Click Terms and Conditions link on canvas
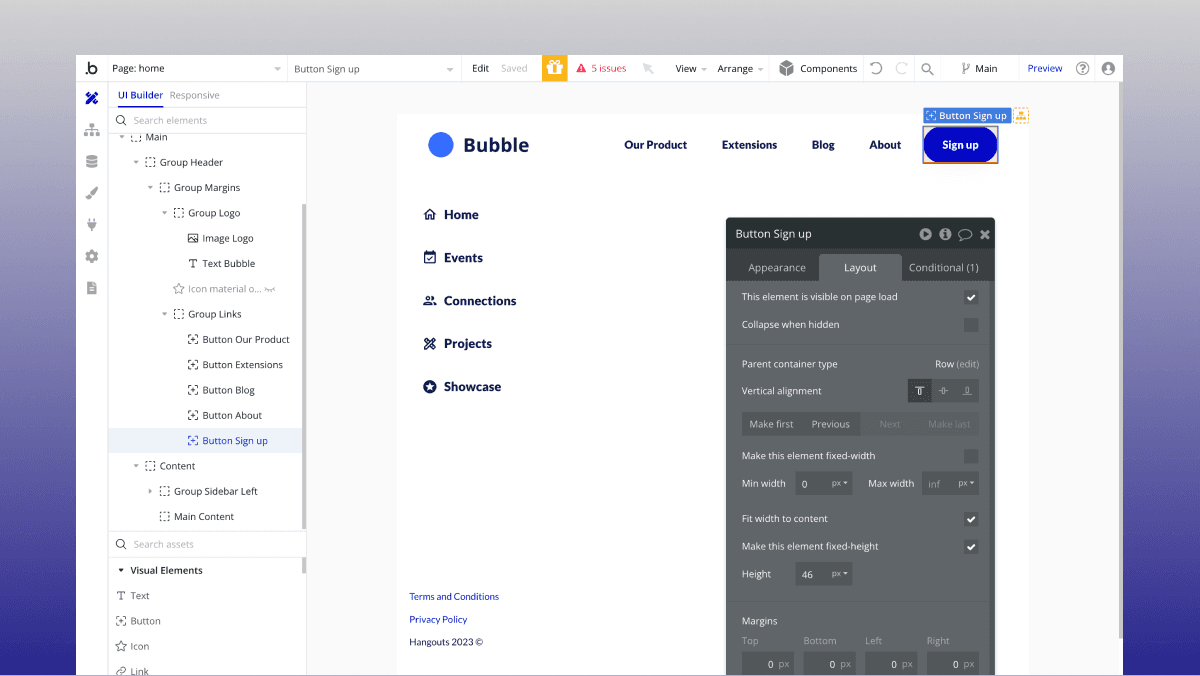This screenshot has height=676, width=1200. click(454, 597)
